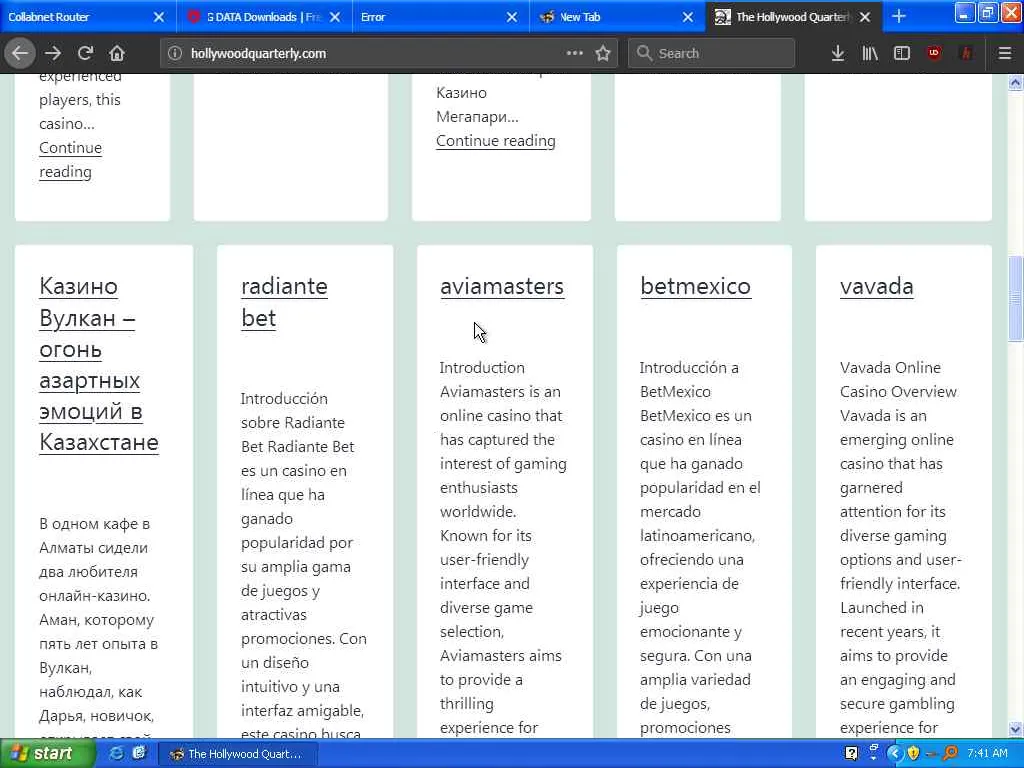The image size is (1024, 768).
Task: Go back with the browser Back arrow
Action: [x=20, y=53]
